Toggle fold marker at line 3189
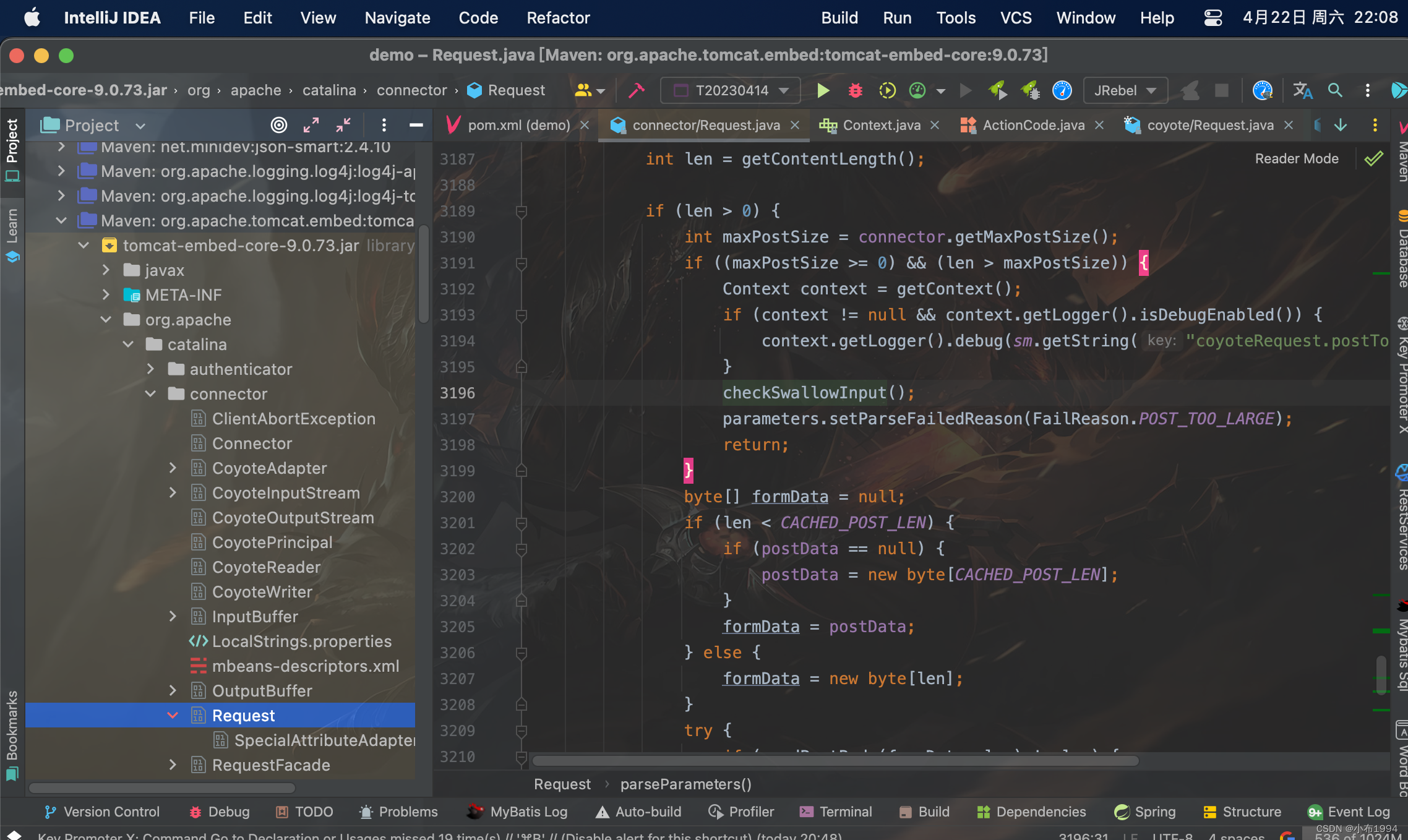 point(522,212)
